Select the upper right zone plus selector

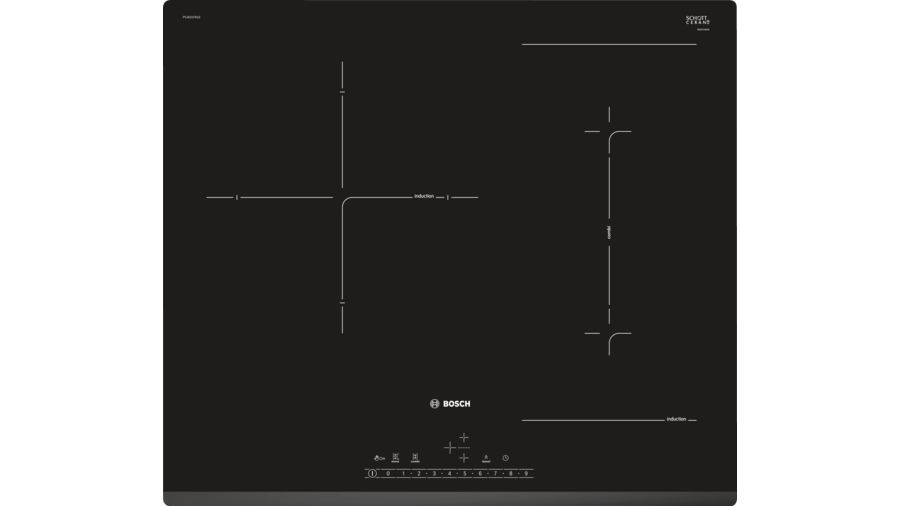coord(464,437)
